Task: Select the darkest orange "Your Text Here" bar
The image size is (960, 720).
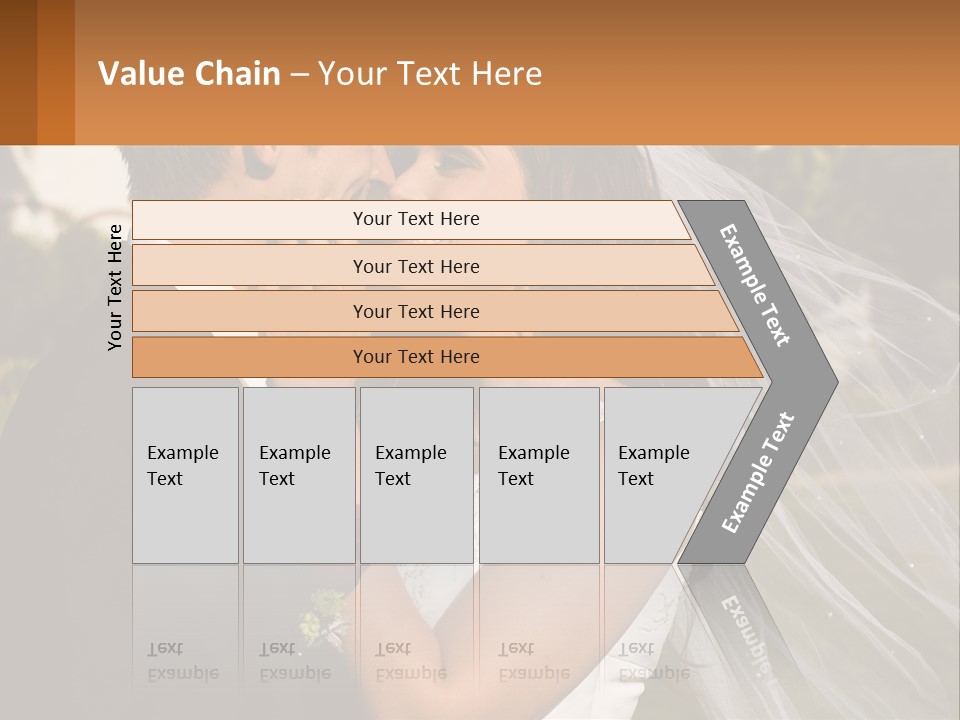Action: (x=415, y=357)
